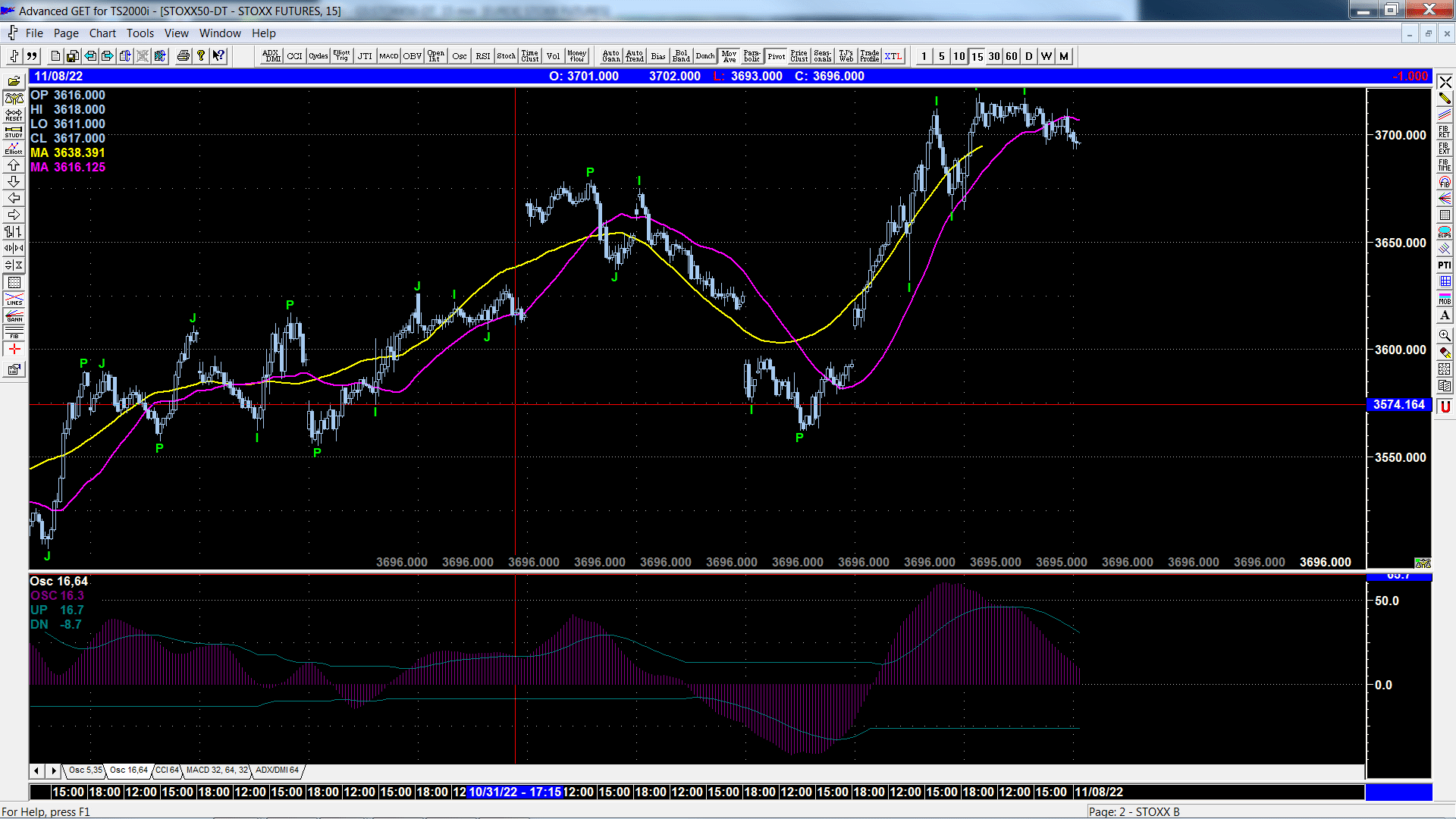This screenshot has height=819, width=1456.
Task: Select the Fib Retracement tool
Action: pos(1445,132)
